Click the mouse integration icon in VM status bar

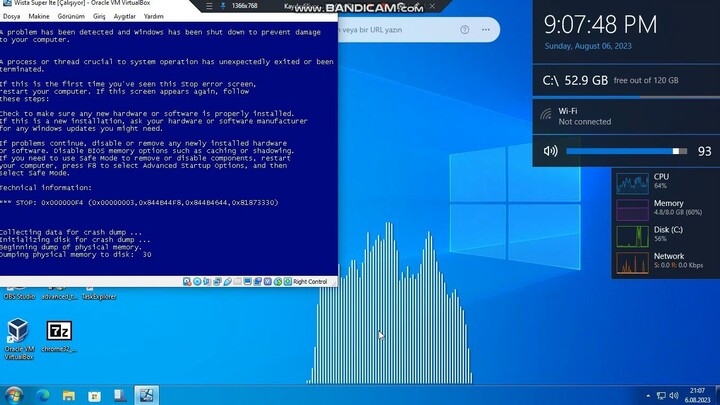point(278,281)
